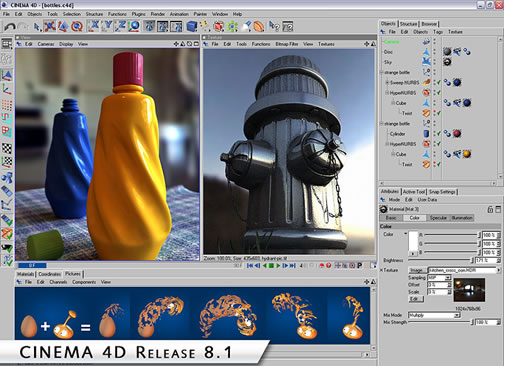Open the Mix Mode dropdown showing Multiply
The image size is (505, 367).
coord(435,315)
